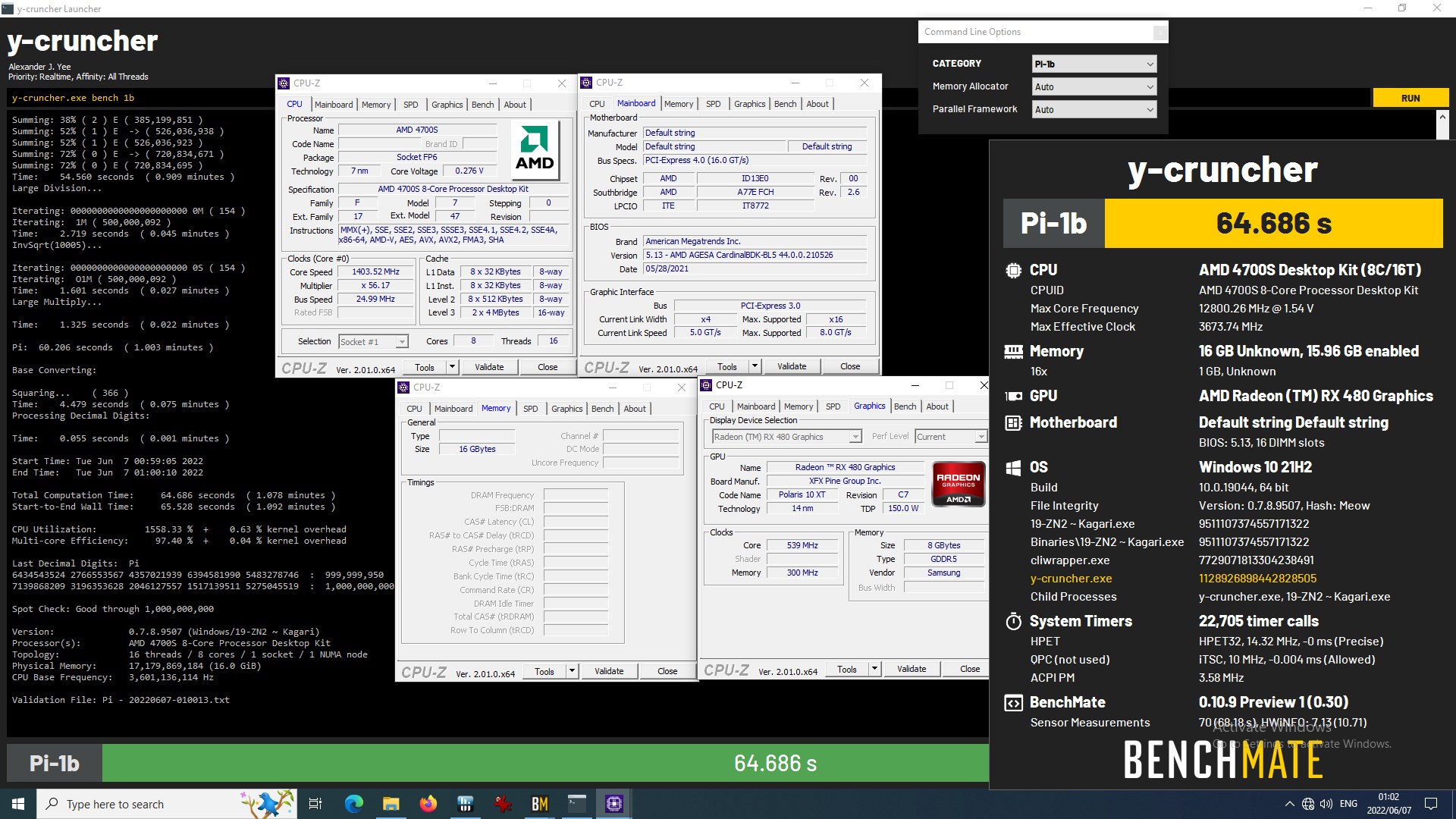Open File Explorer from the taskbar
Viewport: 1456px width, 819px height.
[x=391, y=804]
